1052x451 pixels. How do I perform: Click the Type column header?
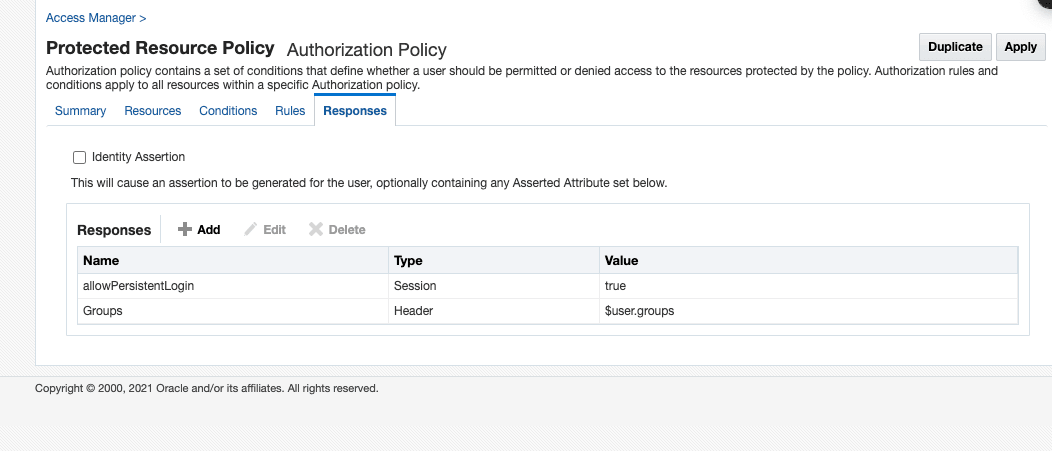(x=408, y=261)
